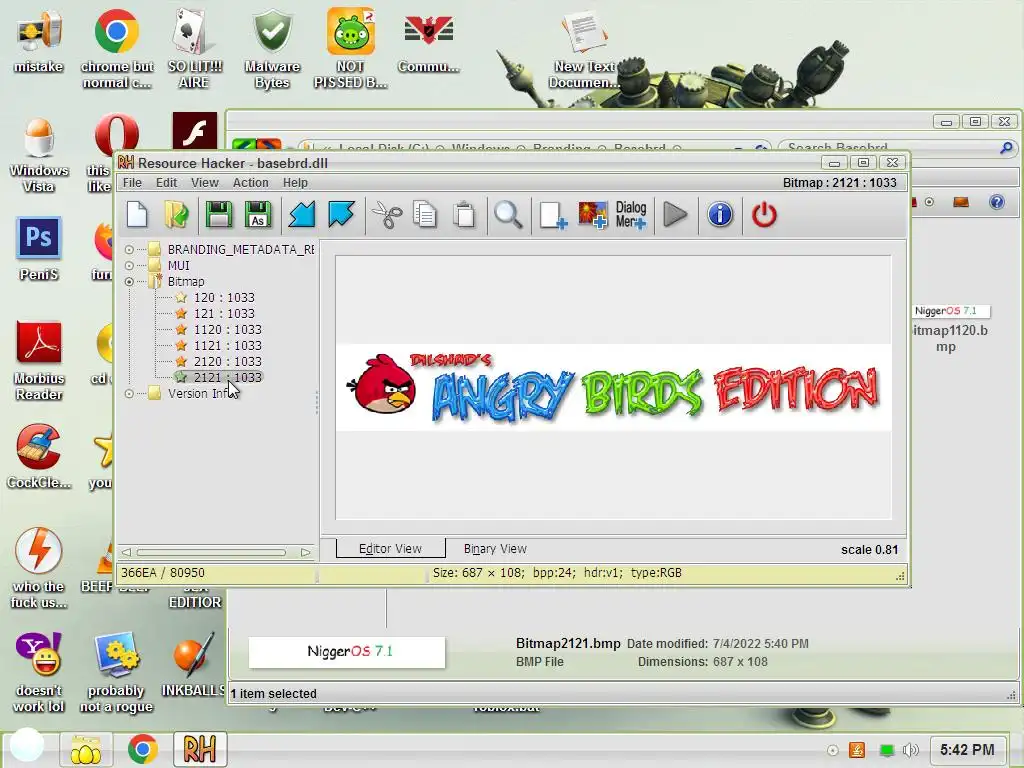Image resolution: width=1024 pixels, height=768 pixels.
Task: Open the 'probably not a rogue' desktop icon
Action: pos(116,673)
